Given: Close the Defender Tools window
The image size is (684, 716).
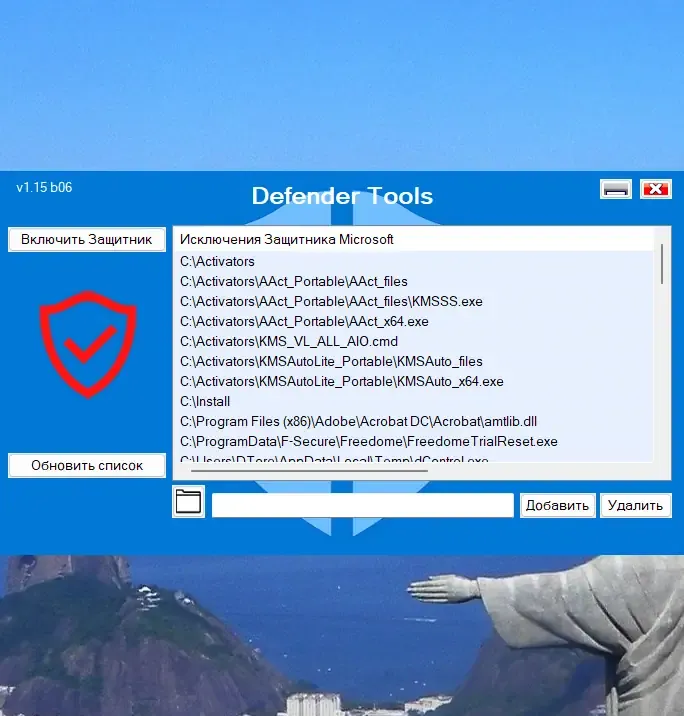Looking at the screenshot, I should tap(656, 189).
